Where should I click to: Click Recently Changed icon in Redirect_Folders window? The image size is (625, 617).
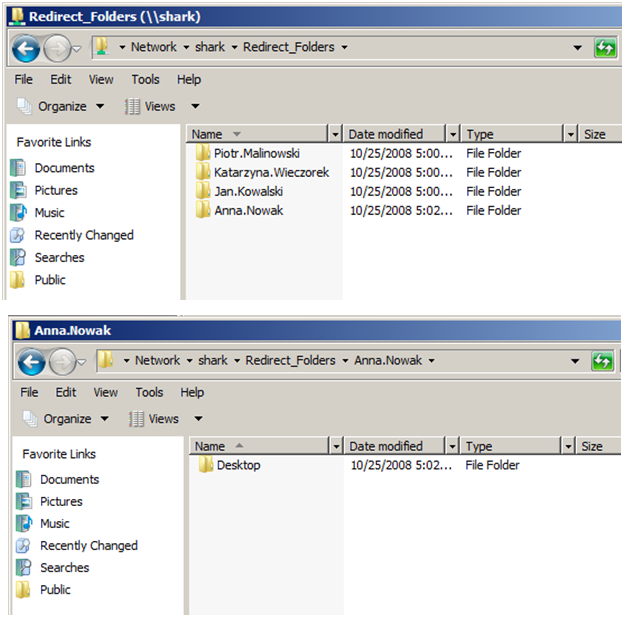click(x=18, y=235)
